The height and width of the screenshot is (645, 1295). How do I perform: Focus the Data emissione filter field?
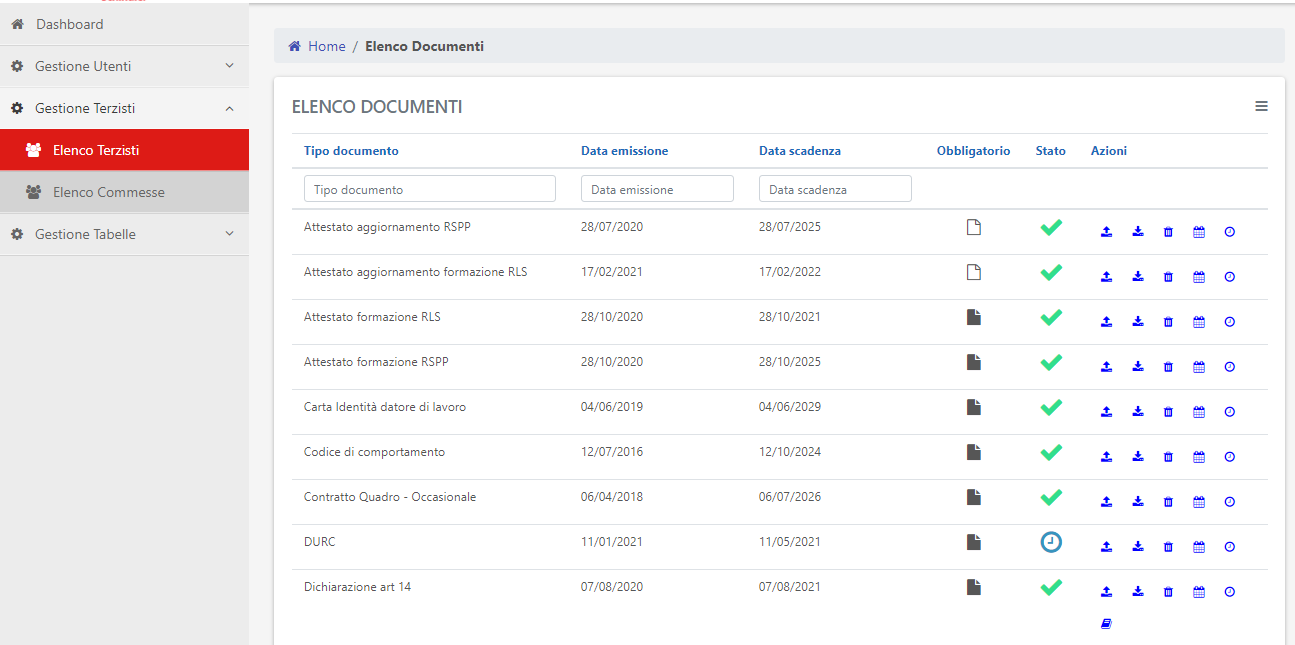(x=657, y=189)
